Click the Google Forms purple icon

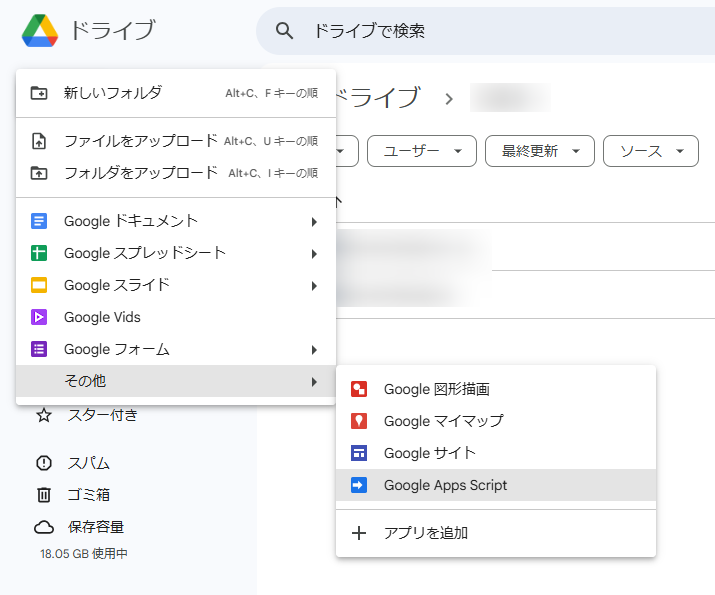pos(39,349)
